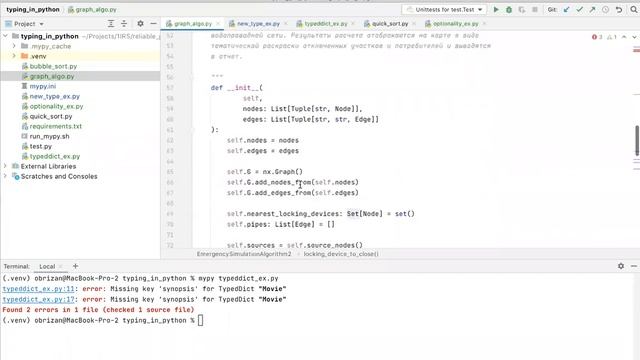Hide the Terminal panel with minus icon
Viewport: 640px width, 360px height.
(633, 266)
